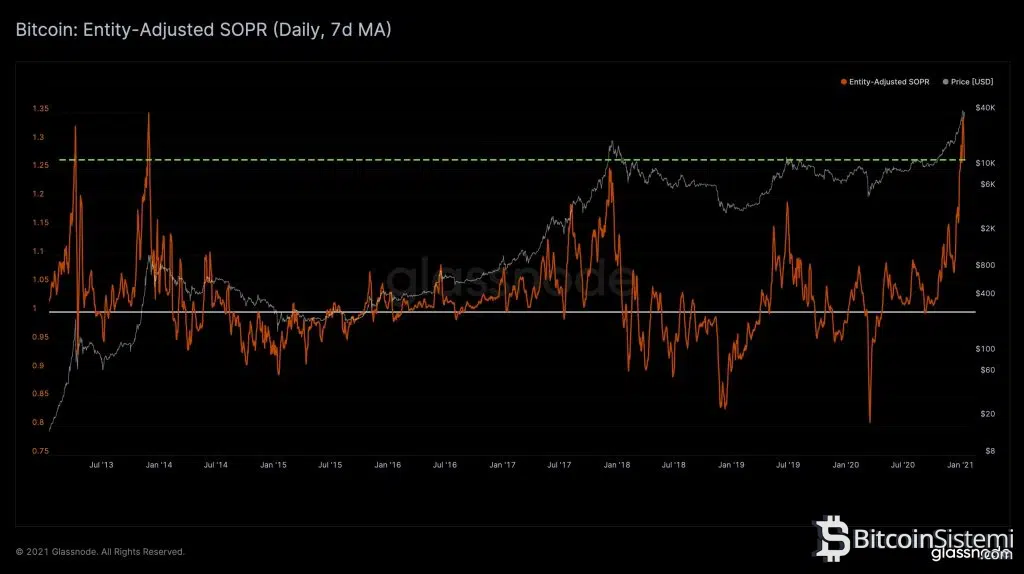Click the orange Entity-Adjusted SOPR legend dot
Screen dimensions: 1024x574
click(x=844, y=80)
